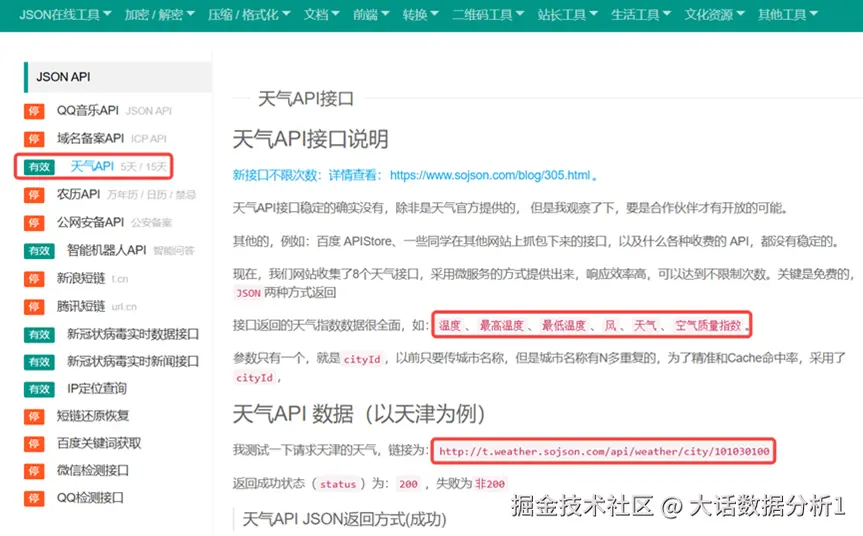Open 新冠状病毒实时数据接口 entry
This screenshot has width=863, height=536.
pos(133,334)
